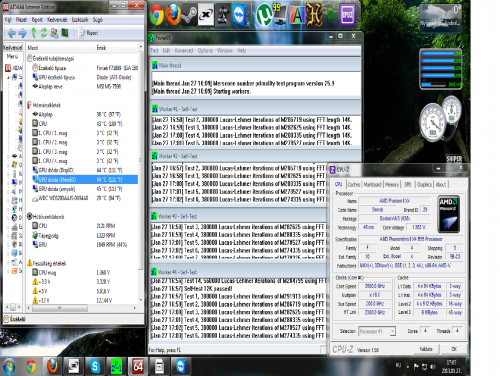Select '1. CPU / 4. mag' temperature row
The width and height of the screenshot is (500, 376).
coord(85,161)
